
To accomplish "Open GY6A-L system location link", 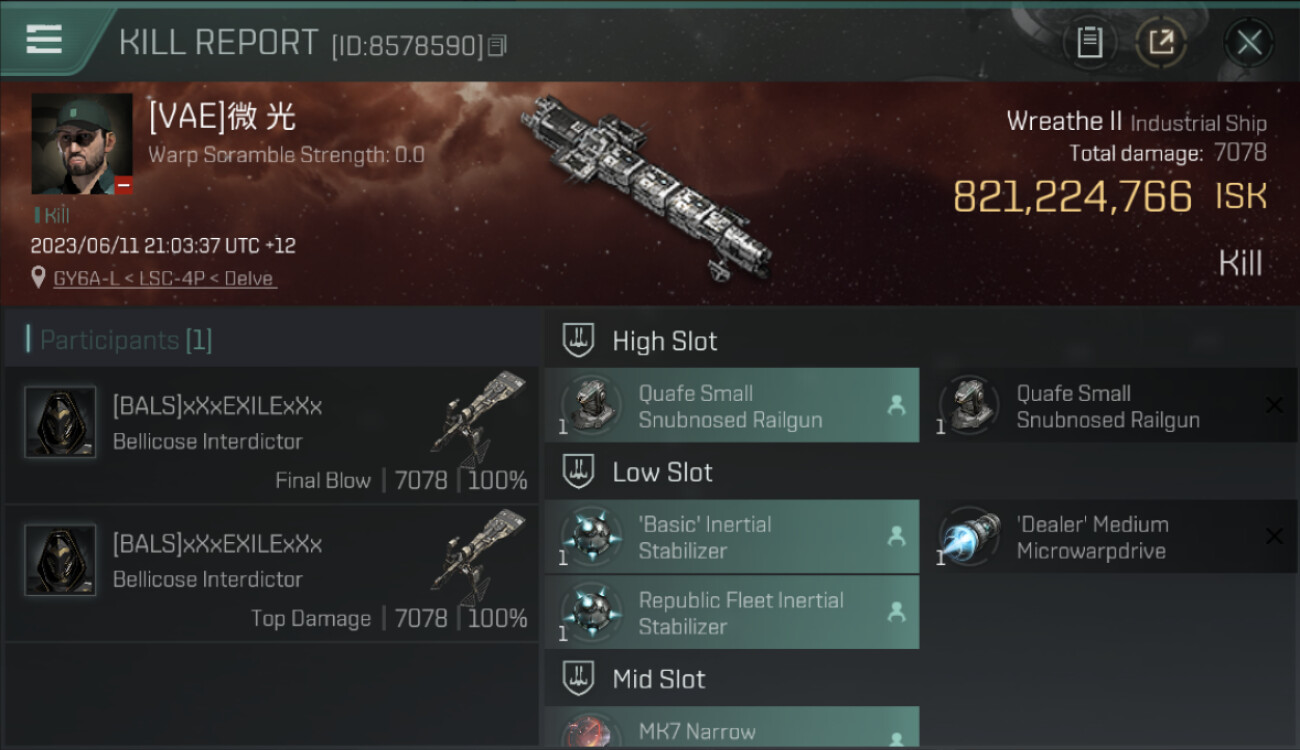I will pos(164,278).
